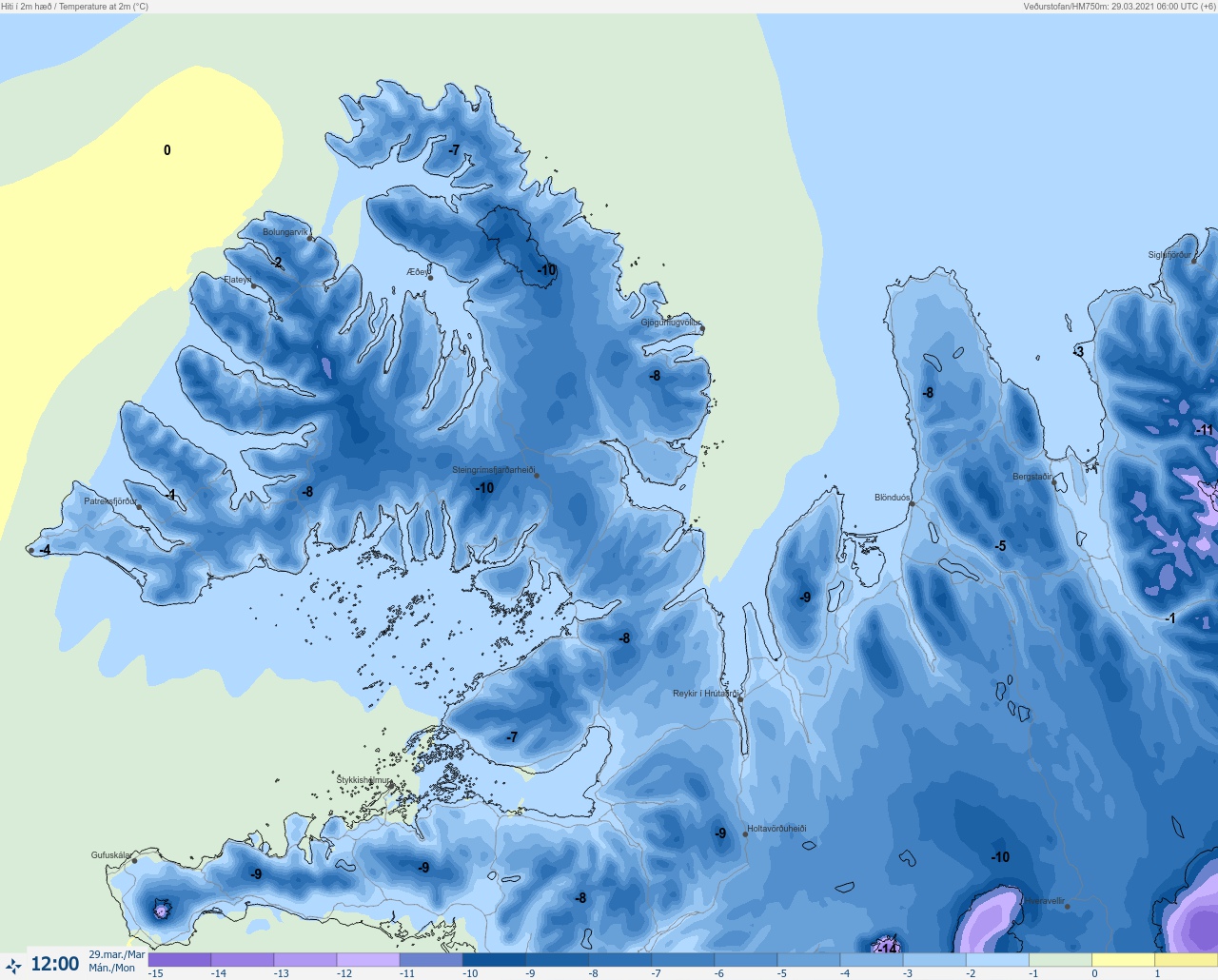Click the compass star icon beside 12:00
The height and width of the screenshot is (980, 1218).
click(x=13, y=966)
